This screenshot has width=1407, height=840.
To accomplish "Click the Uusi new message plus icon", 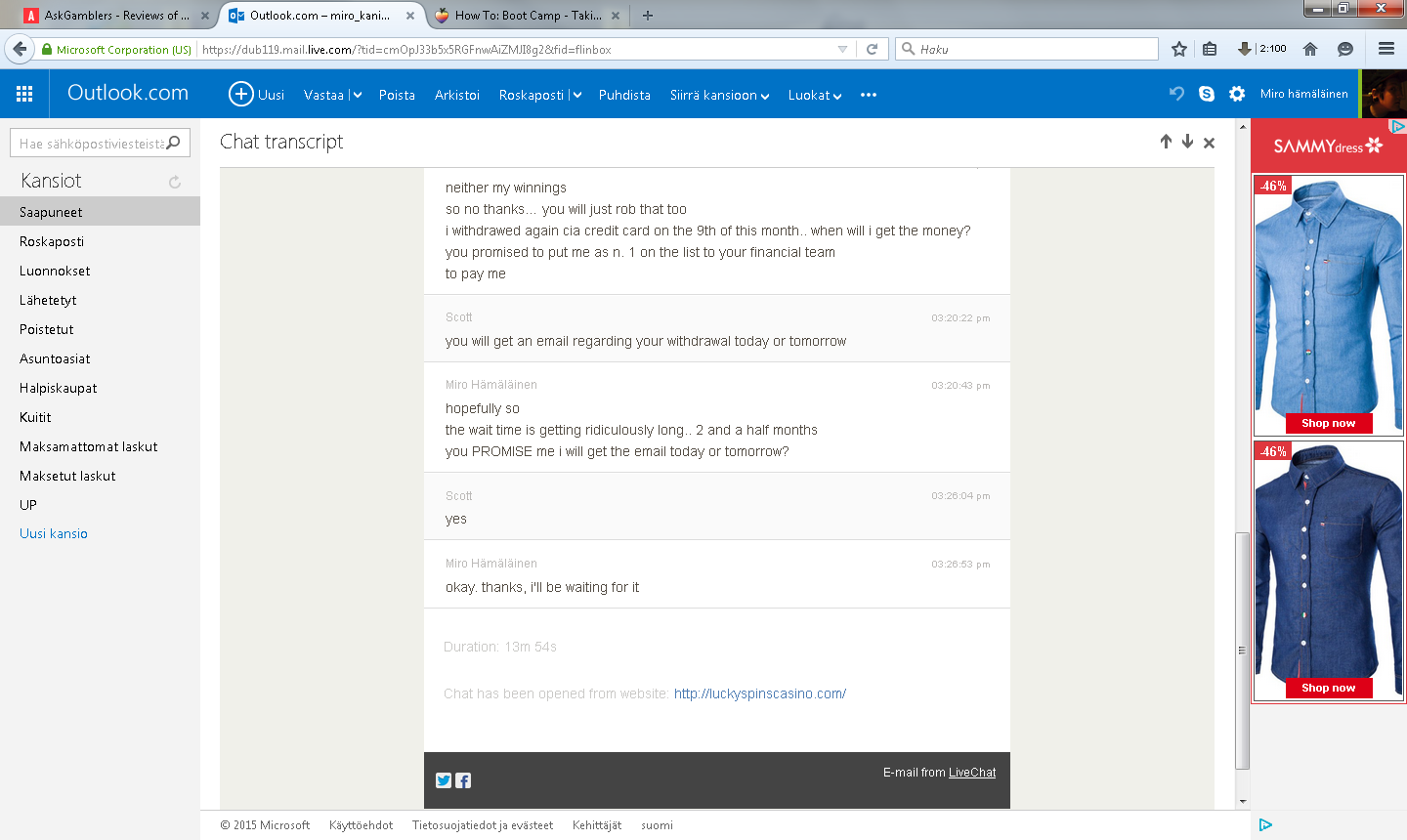I will coord(240,94).
